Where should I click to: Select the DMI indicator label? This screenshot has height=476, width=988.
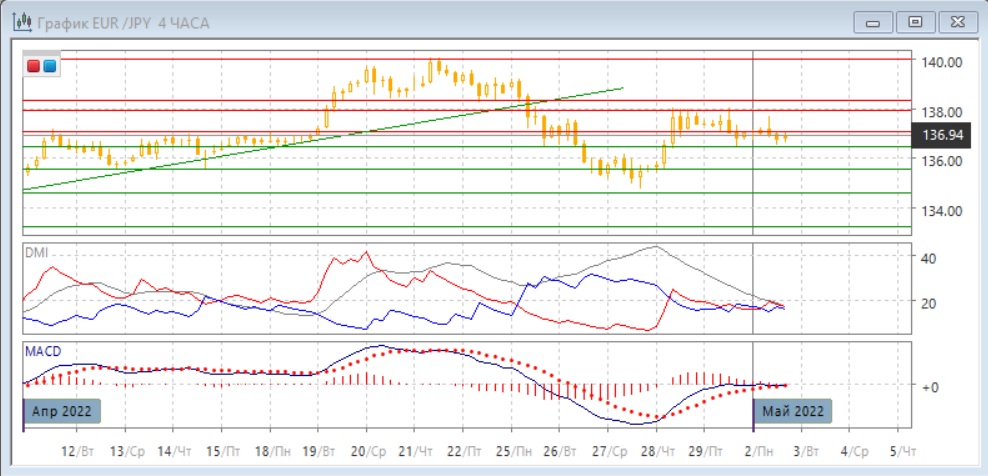click(35, 252)
